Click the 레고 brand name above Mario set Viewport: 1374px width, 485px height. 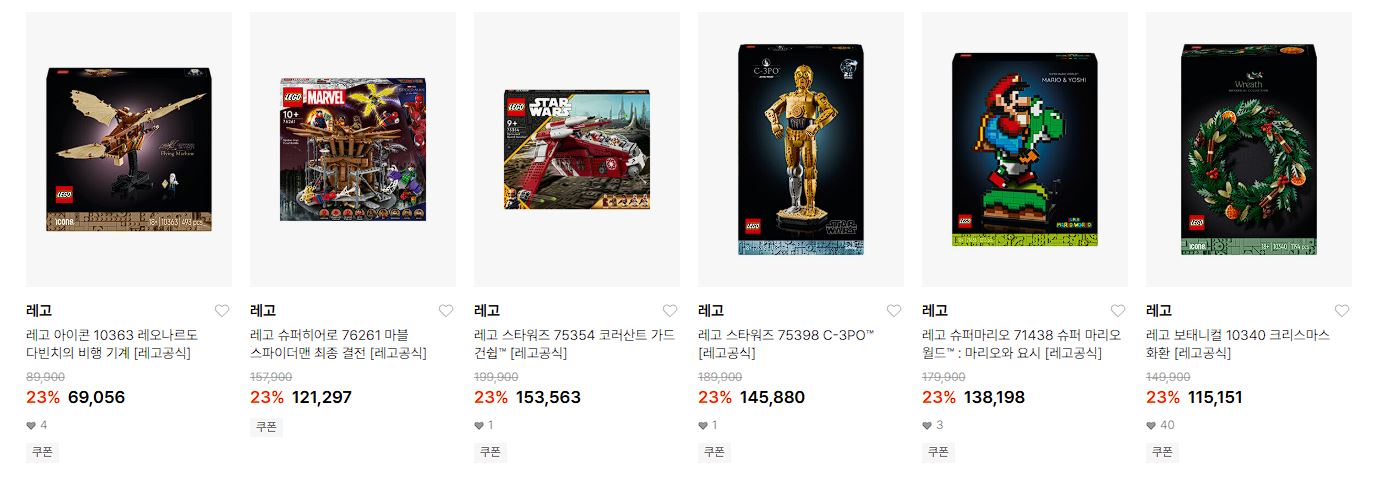tap(935, 311)
